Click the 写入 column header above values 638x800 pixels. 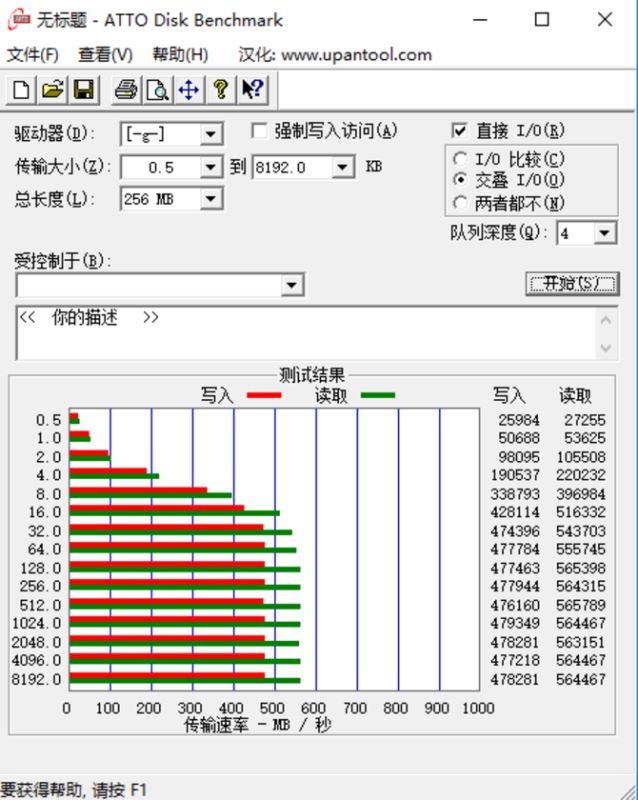(x=509, y=395)
